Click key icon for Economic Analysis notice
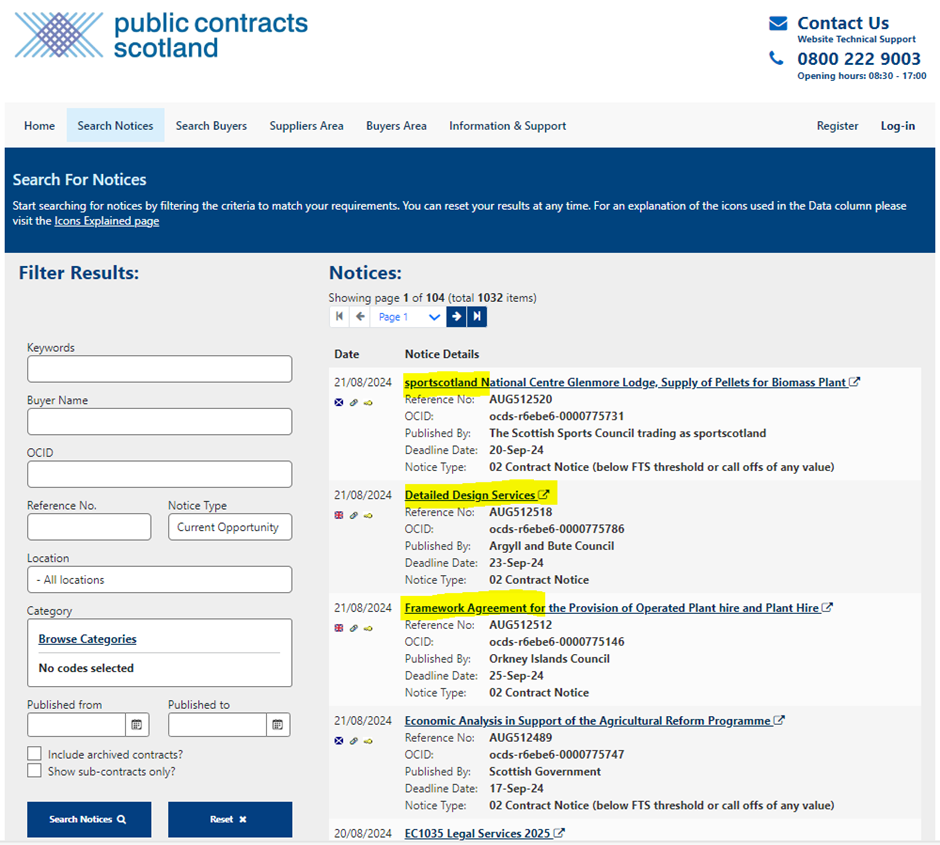Screen dimensions: 940x845 click(368, 741)
